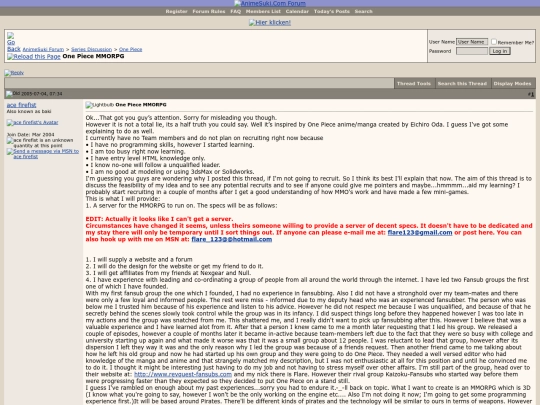540x405 pixels.
Task: Open the Register menu item
Action: tap(176, 11)
